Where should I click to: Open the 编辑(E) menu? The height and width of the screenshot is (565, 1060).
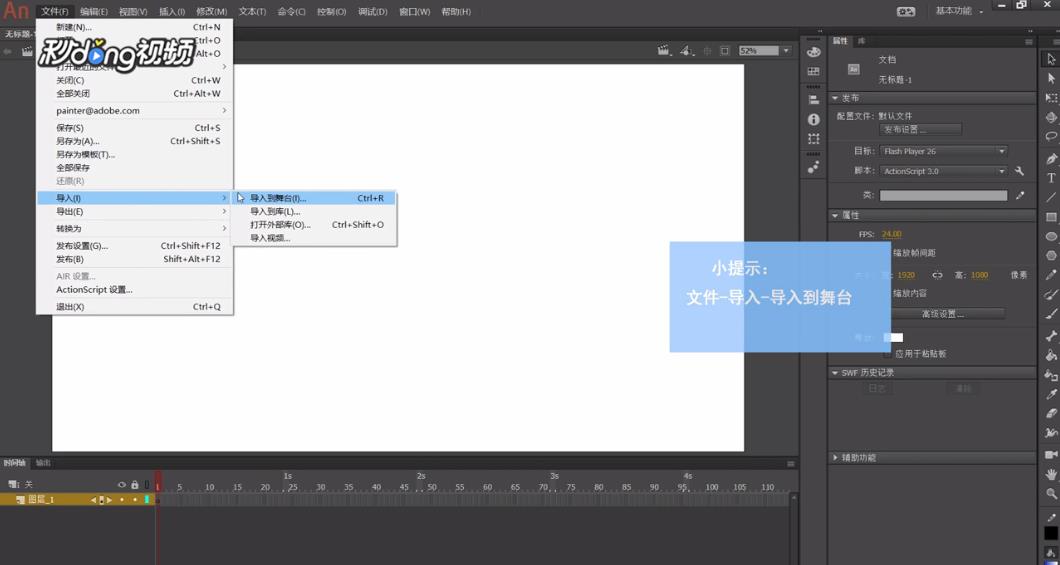pos(93,11)
